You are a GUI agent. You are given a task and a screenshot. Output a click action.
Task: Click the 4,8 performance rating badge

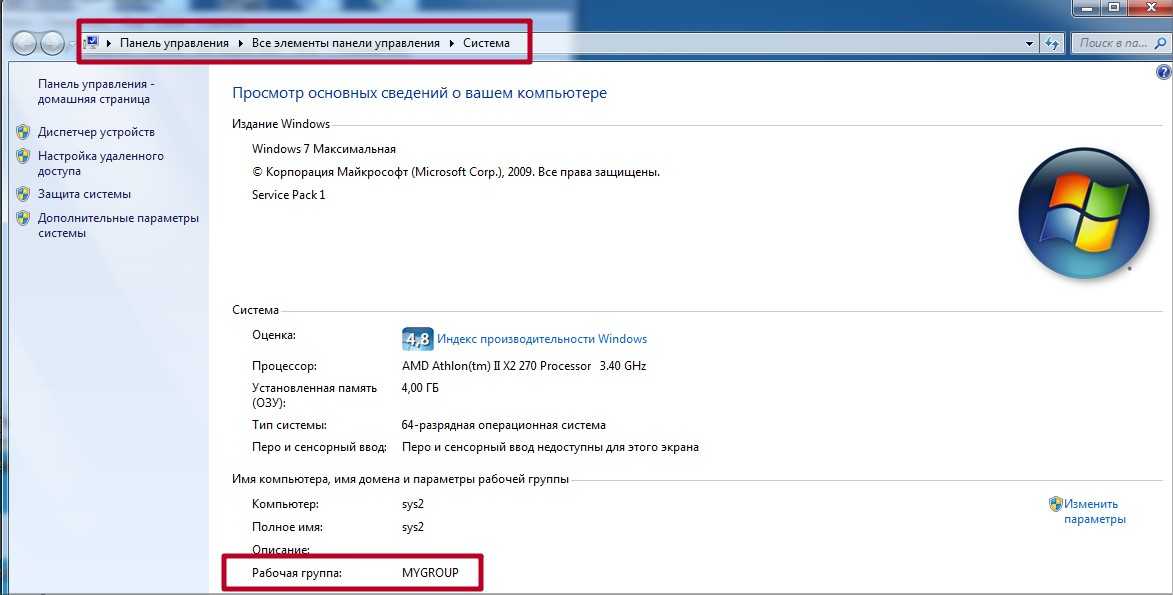(x=416, y=339)
